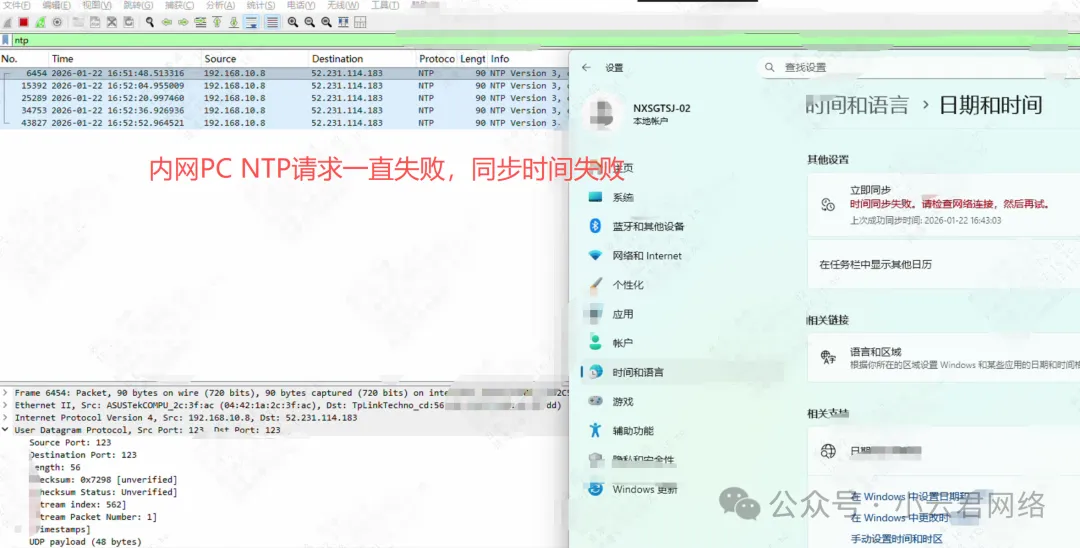Click the red Stop capture button
Image resolution: width=1080 pixels, height=548 pixels.
pos(23,21)
